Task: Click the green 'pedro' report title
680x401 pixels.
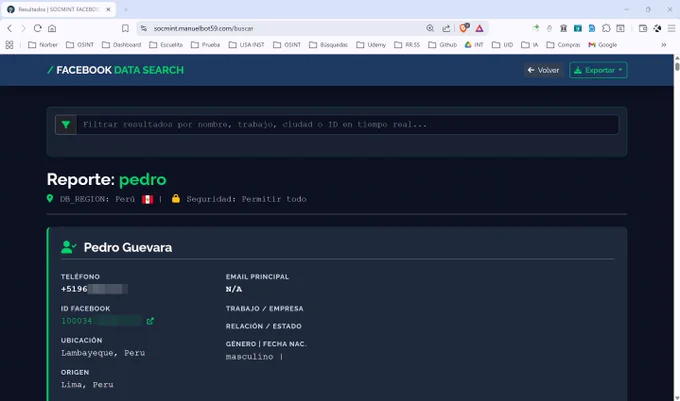Action: (143, 179)
